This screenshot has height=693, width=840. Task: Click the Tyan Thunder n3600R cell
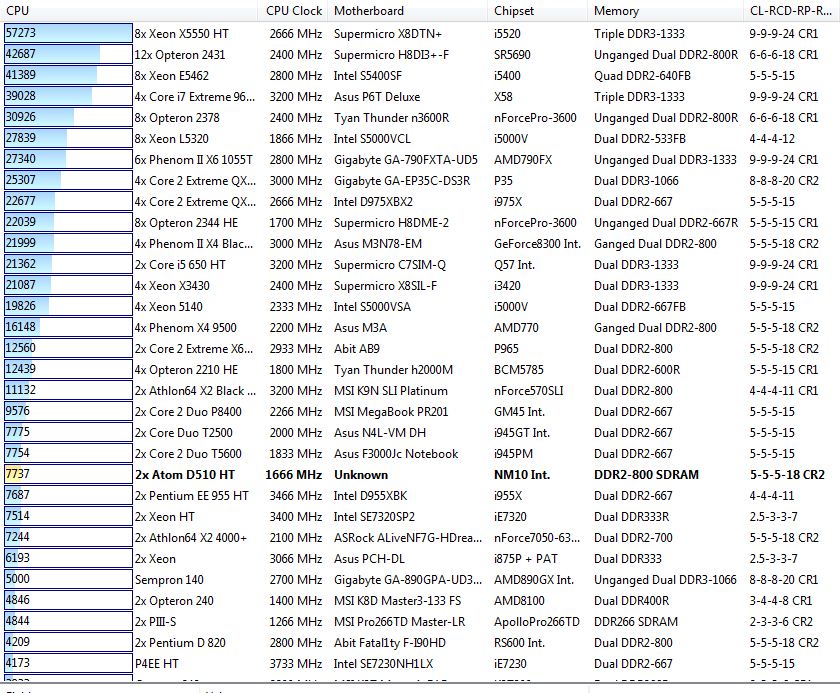pos(392,118)
